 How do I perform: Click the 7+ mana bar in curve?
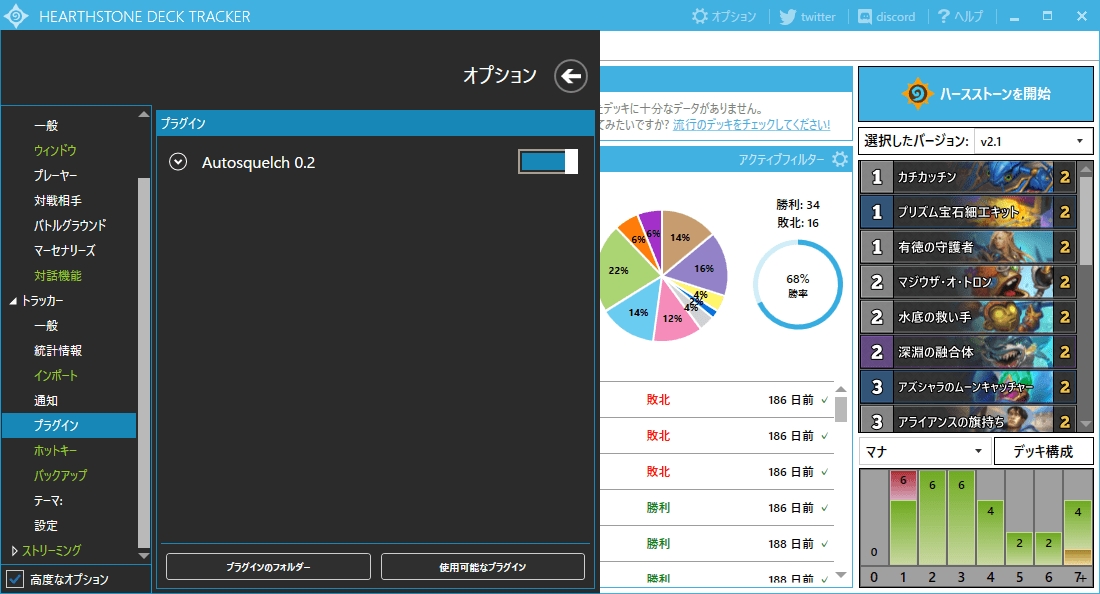(1078, 532)
